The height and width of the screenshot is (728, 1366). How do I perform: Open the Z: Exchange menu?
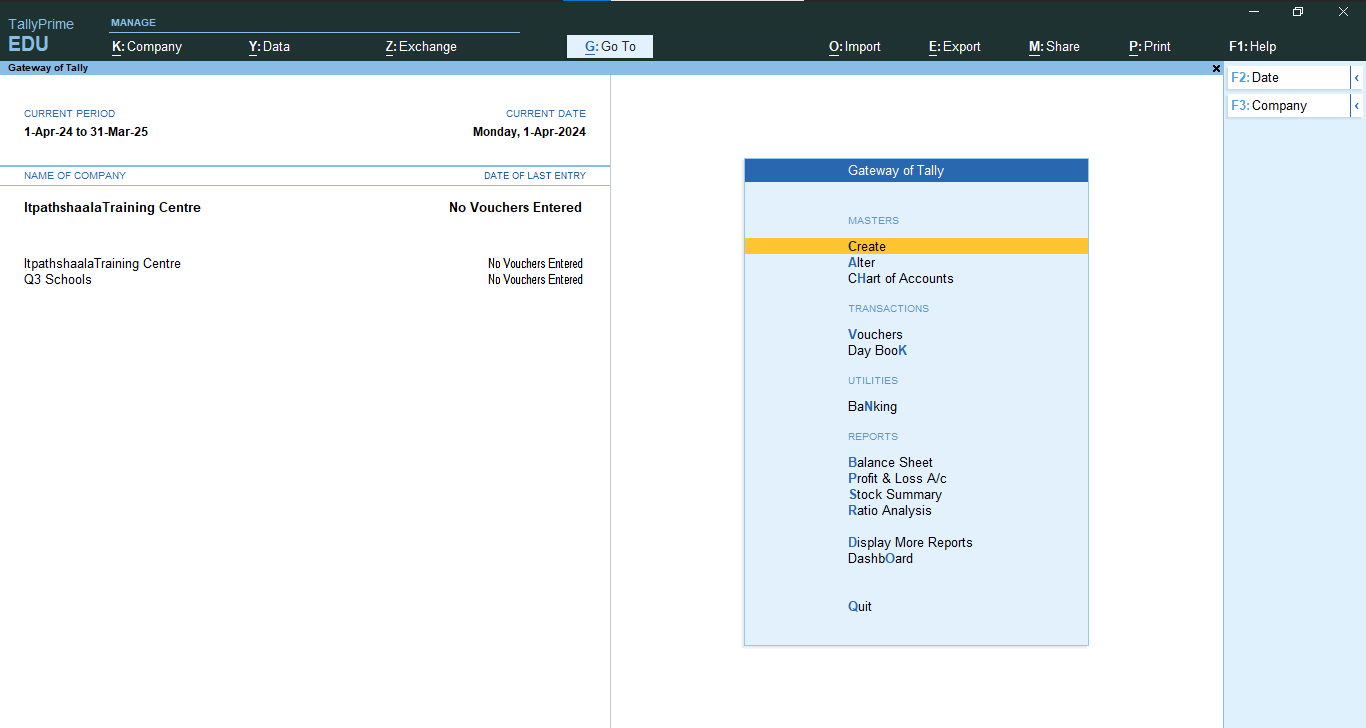click(x=421, y=46)
